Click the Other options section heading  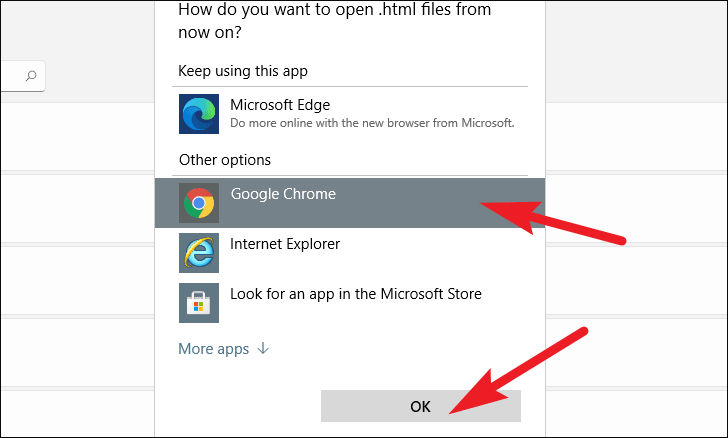tap(225, 160)
